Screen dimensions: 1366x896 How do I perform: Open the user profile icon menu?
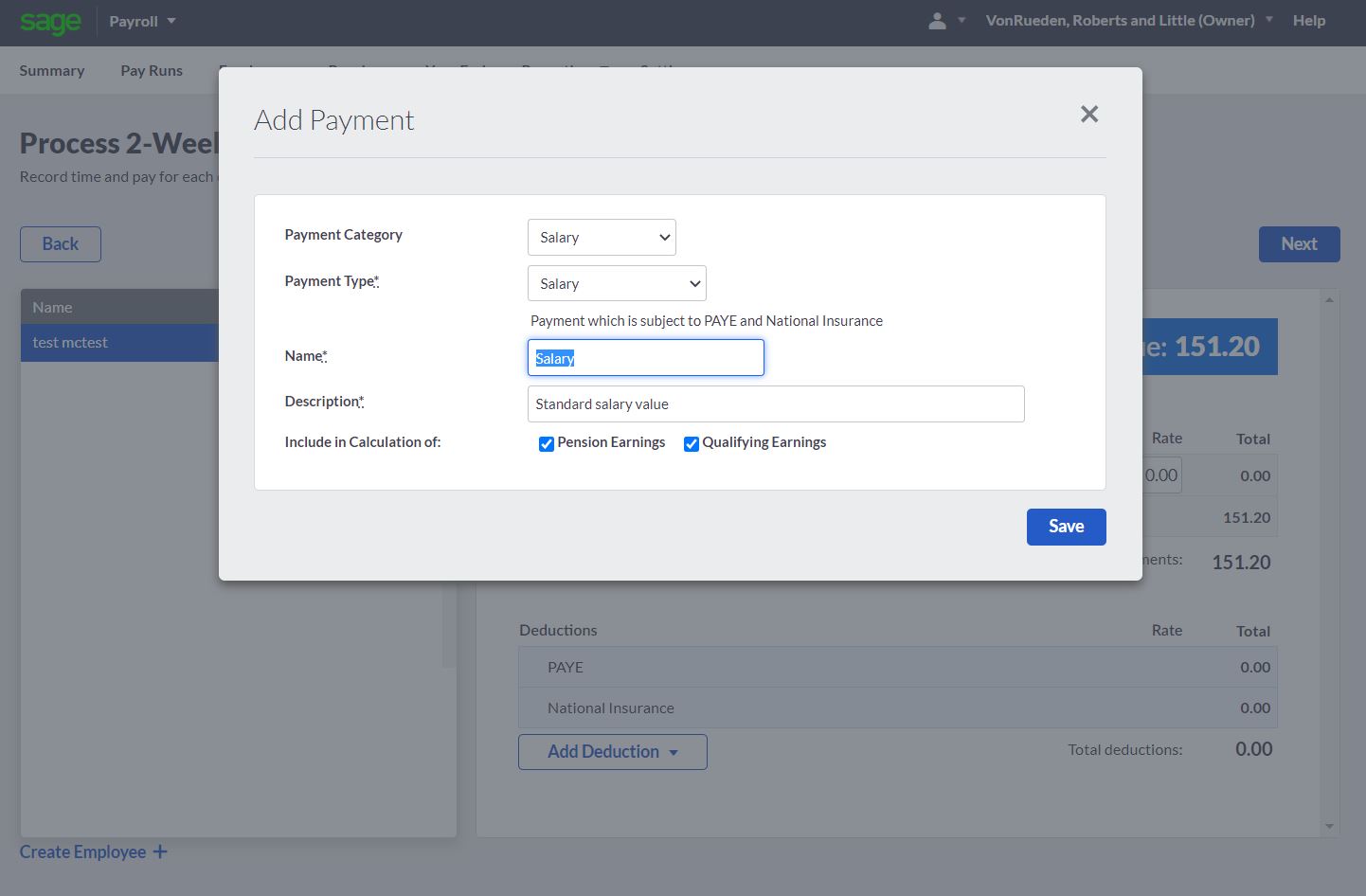946,21
